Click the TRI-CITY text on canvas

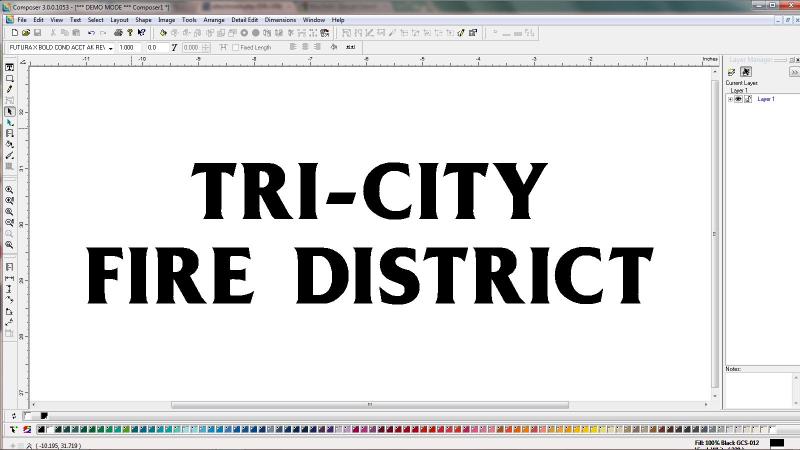(x=369, y=191)
